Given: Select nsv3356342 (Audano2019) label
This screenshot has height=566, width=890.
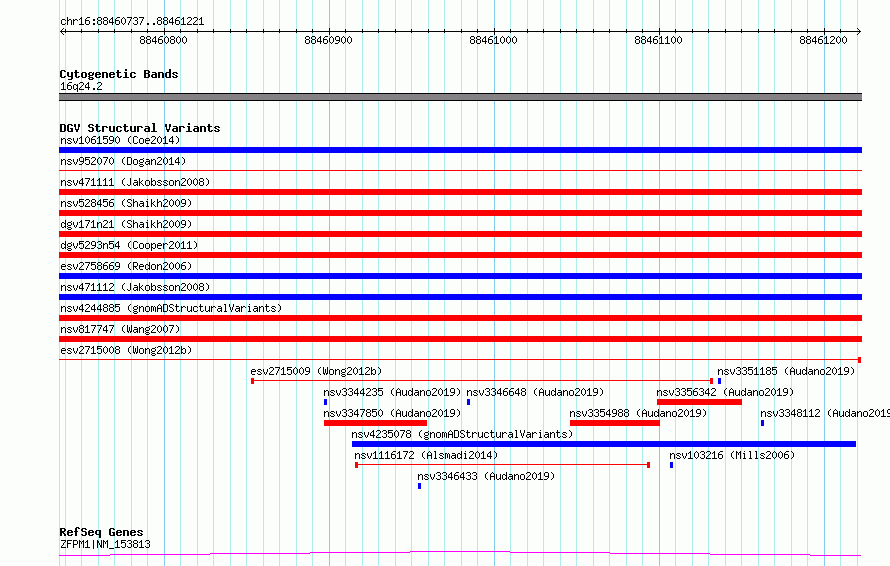Looking at the screenshot, I should tap(725, 392).
